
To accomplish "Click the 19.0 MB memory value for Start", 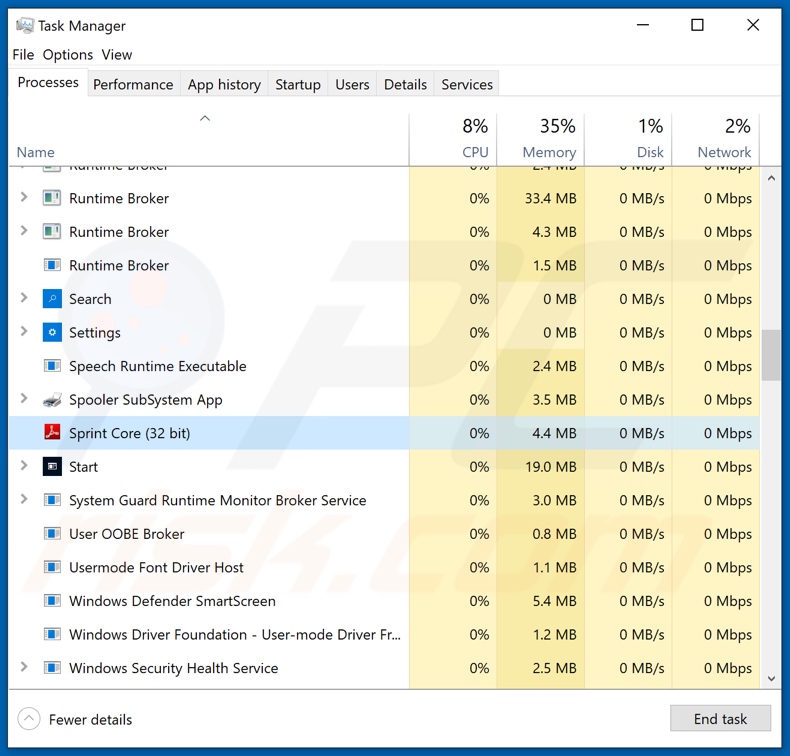I will click(x=551, y=466).
